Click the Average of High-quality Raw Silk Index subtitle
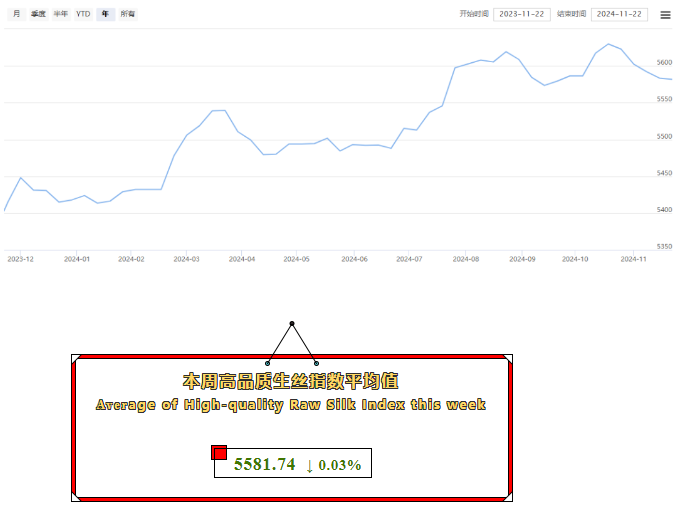Screen dimensions: 681x507 [x=291, y=405]
